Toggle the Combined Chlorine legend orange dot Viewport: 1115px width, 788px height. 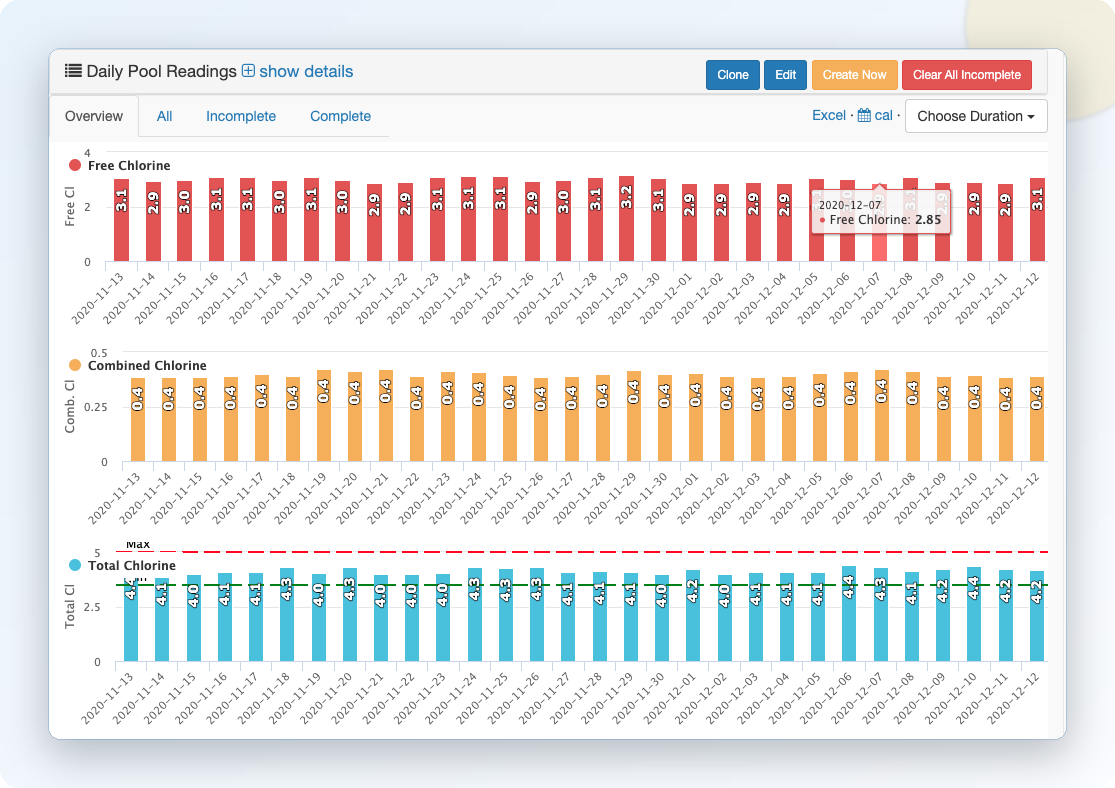click(x=75, y=365)
